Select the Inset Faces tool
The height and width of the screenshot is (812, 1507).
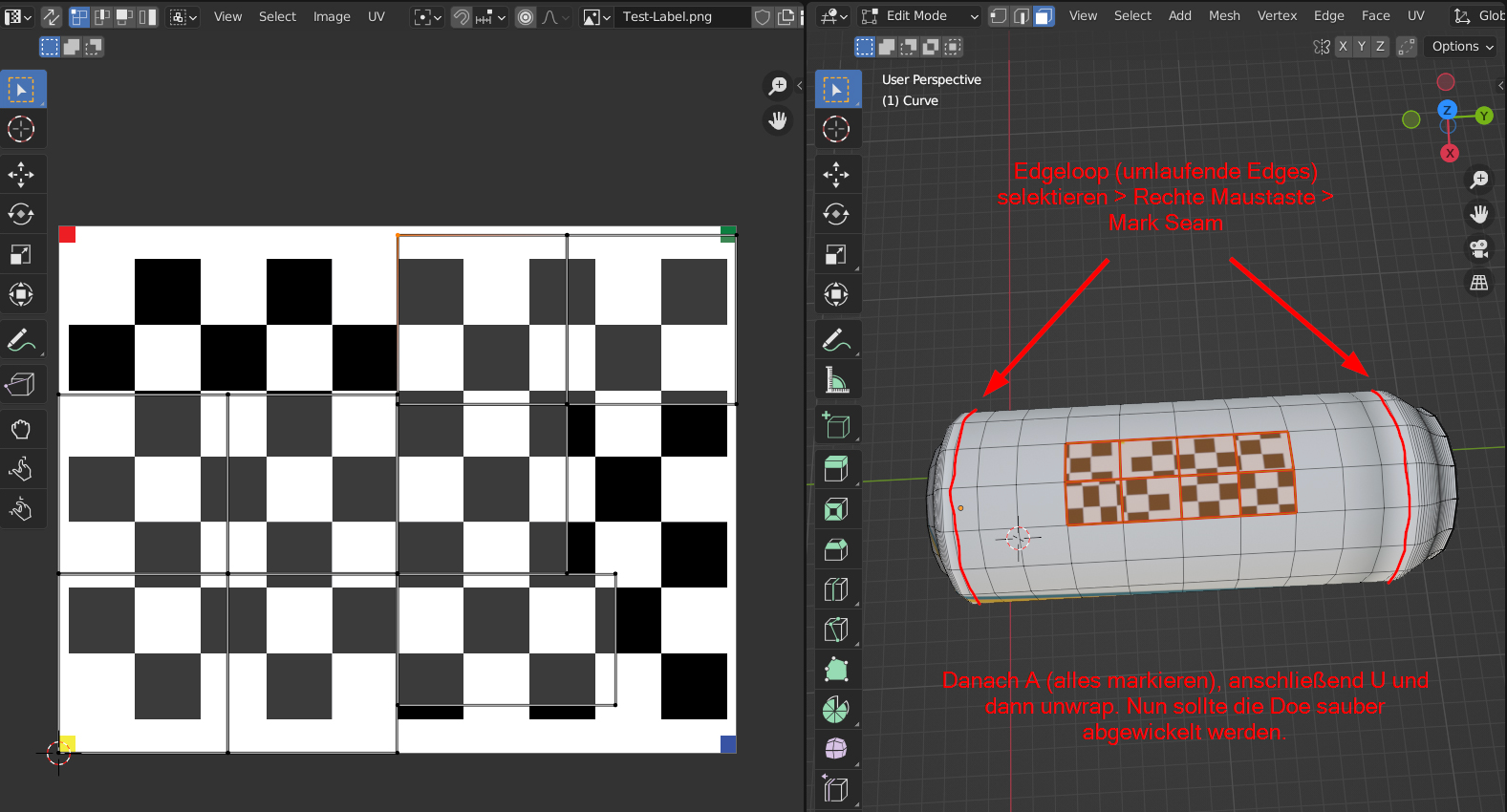836,509
